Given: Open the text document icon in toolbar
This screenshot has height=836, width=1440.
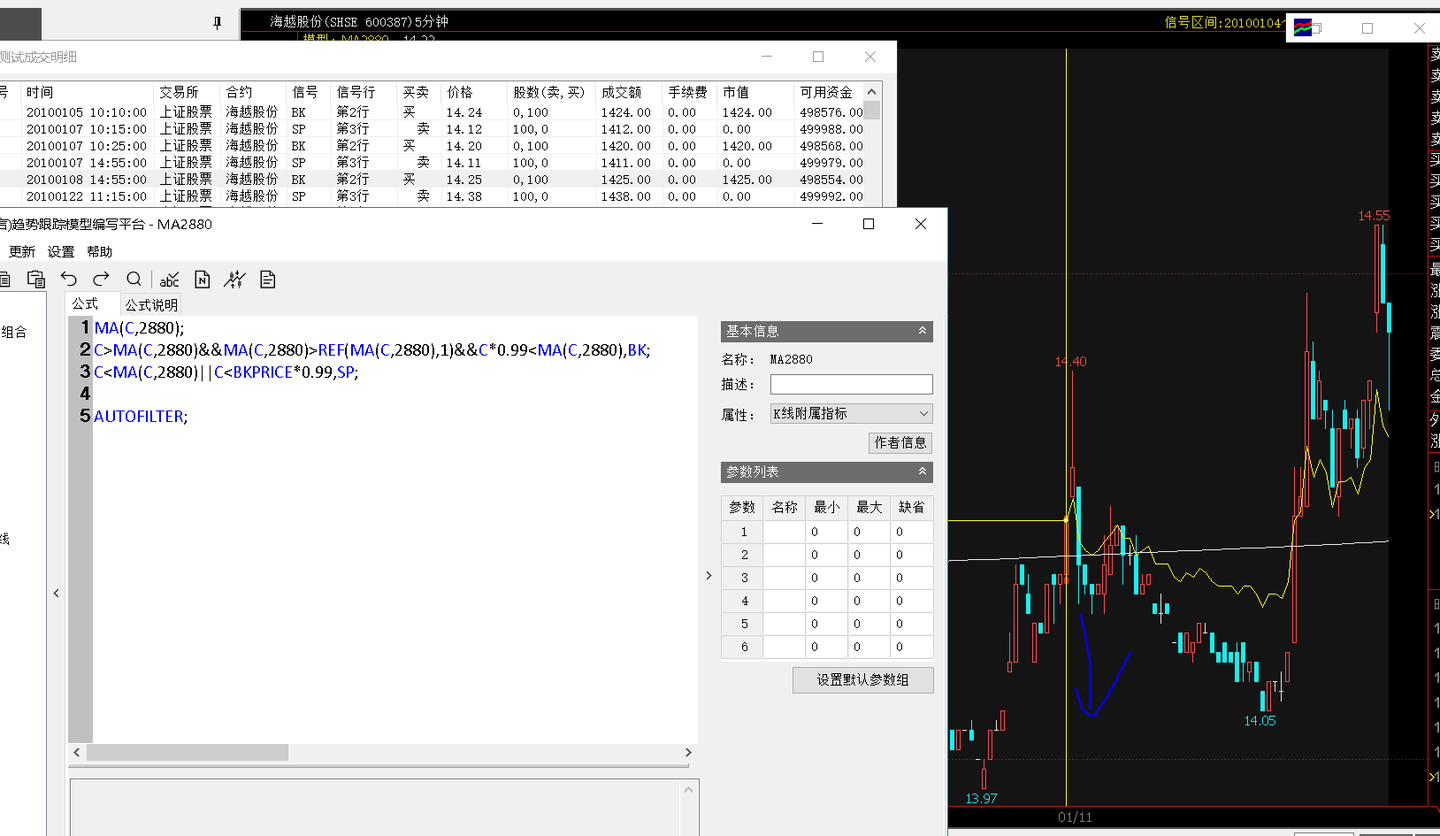Looking at the screenshot, I should tap(268, 279).
